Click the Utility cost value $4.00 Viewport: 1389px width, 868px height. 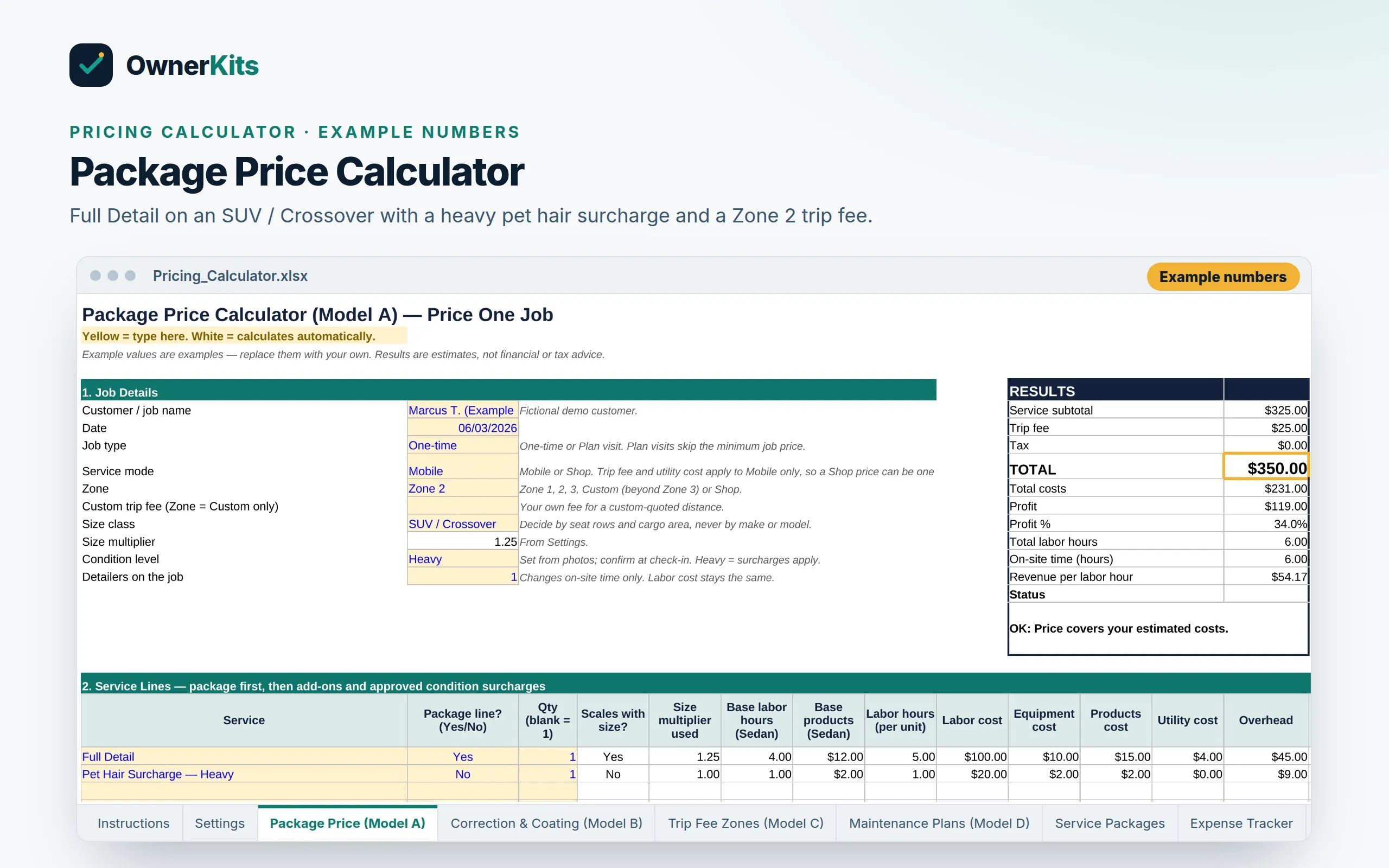coord(1188,757)
